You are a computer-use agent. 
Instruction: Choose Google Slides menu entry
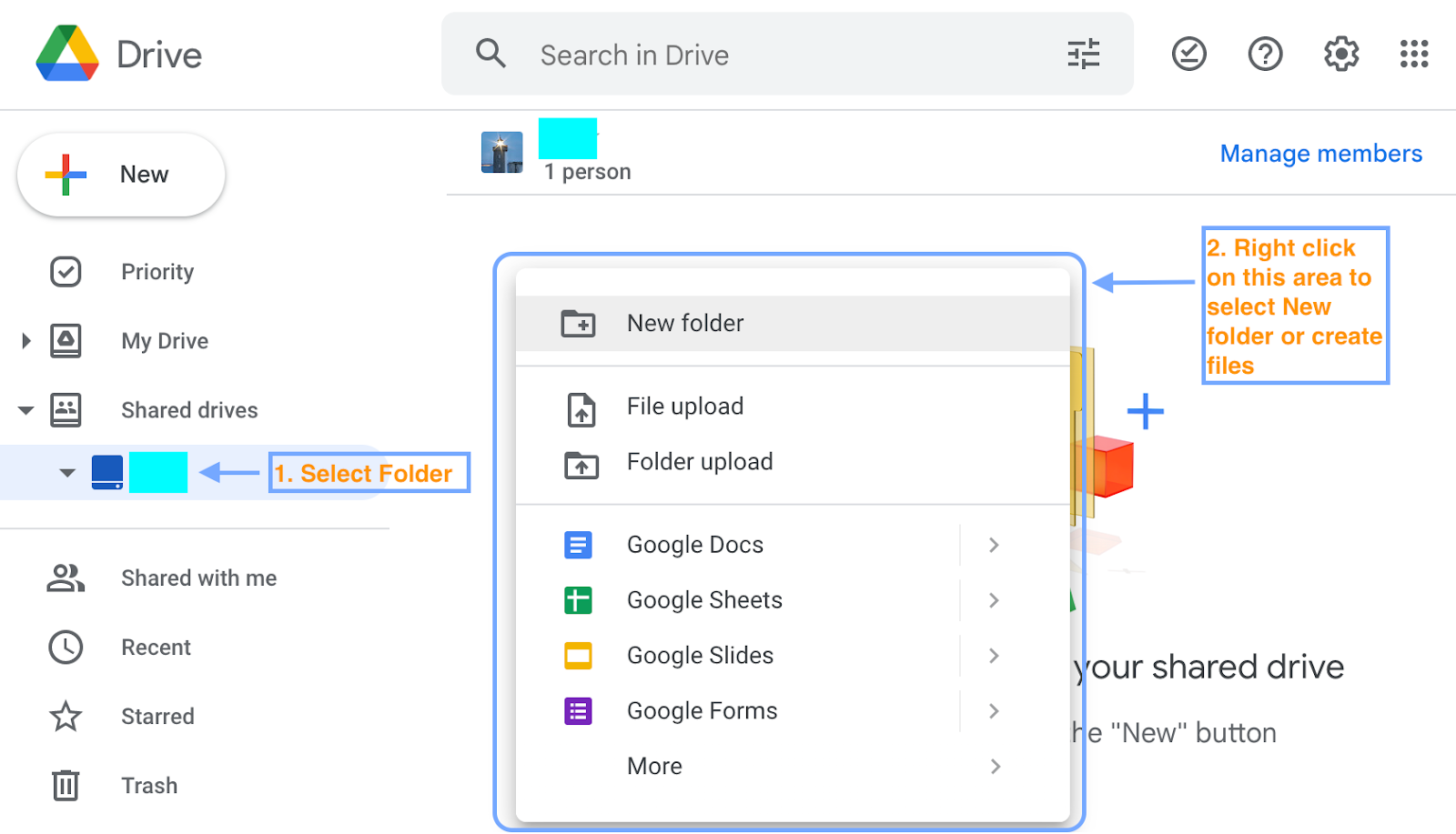tap(793, 656)
